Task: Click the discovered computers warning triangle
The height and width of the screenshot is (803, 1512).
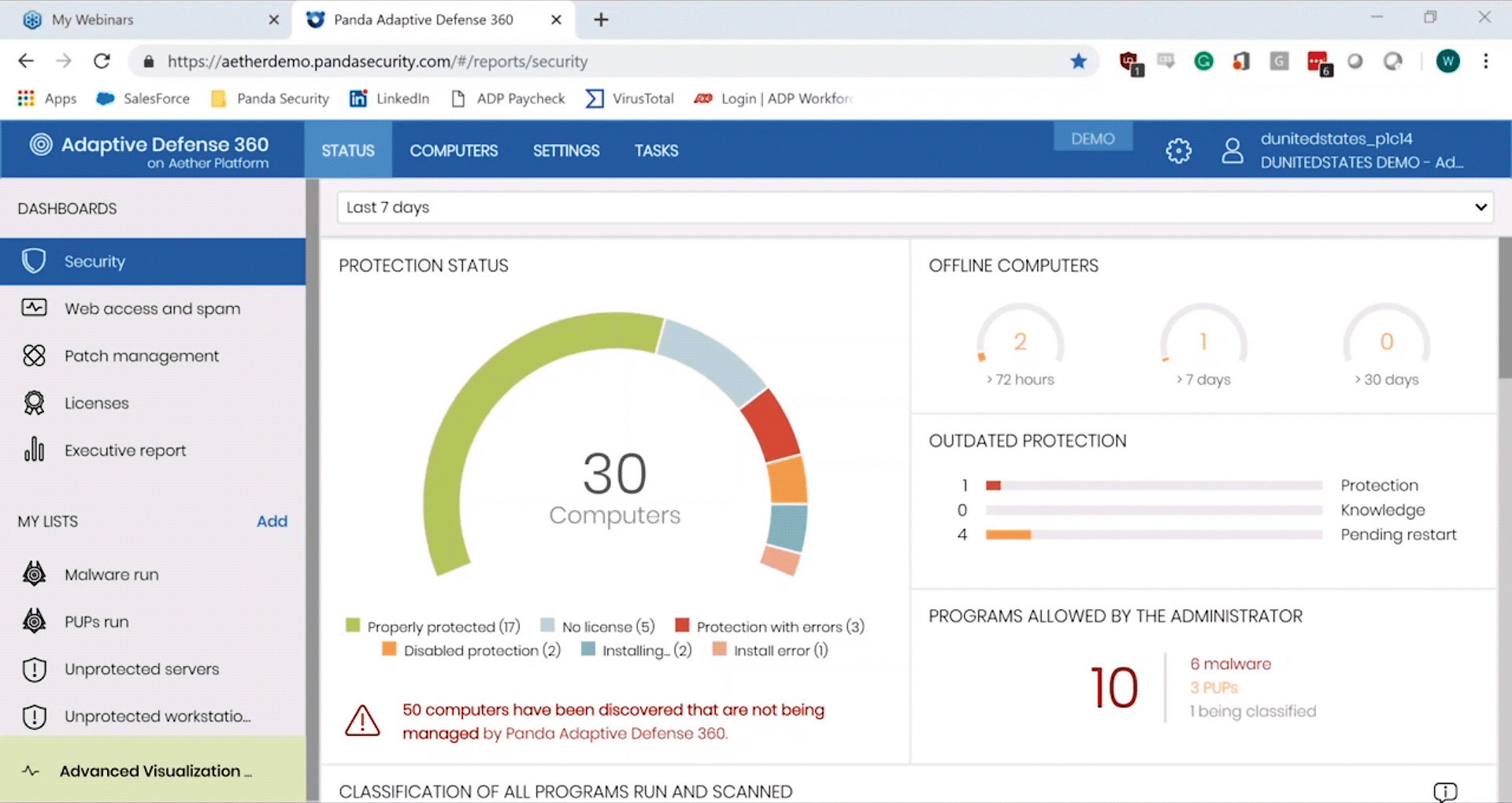Action: 362,720
